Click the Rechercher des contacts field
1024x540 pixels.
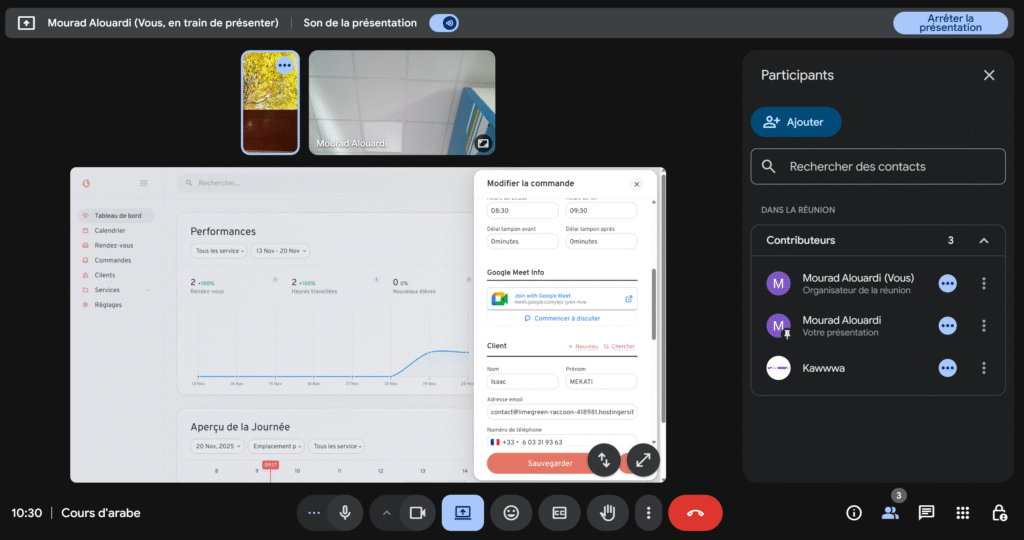pyautogui.click(x=877, y=167)
